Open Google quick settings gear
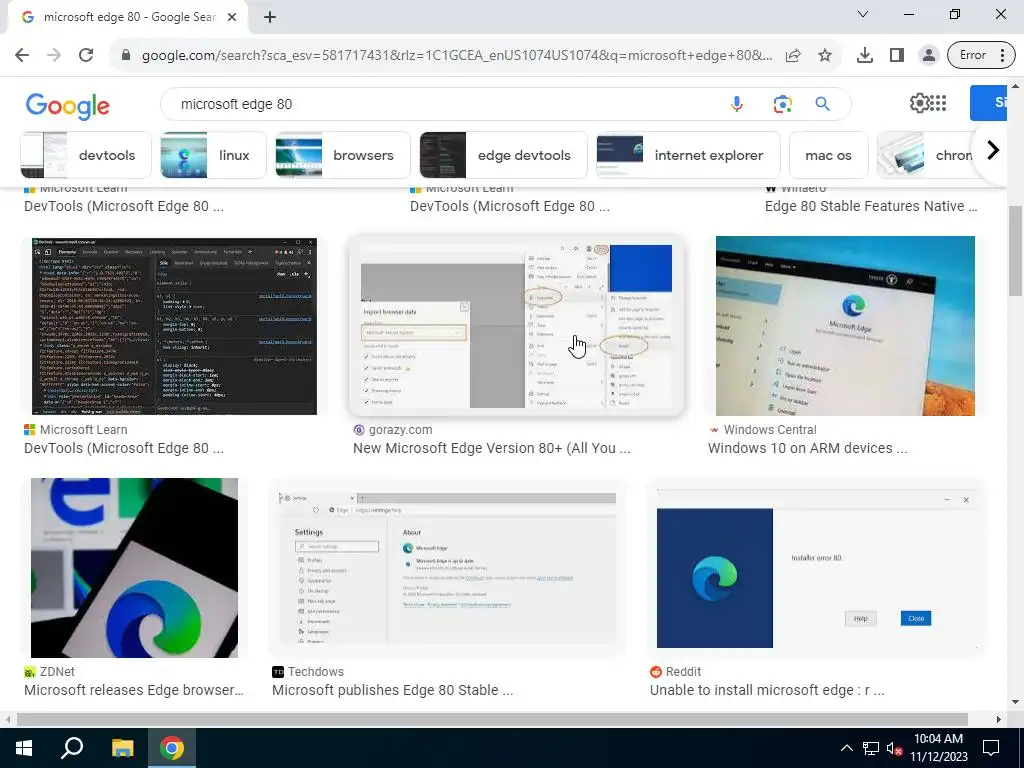1024x768 pixels. [919, 103]
